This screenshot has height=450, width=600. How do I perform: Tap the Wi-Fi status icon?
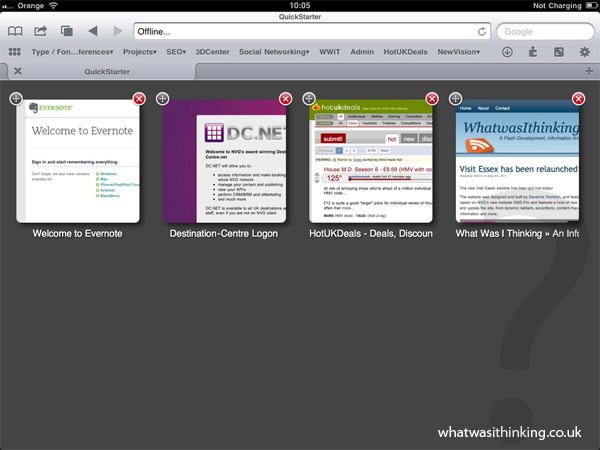tap(53, 5)
